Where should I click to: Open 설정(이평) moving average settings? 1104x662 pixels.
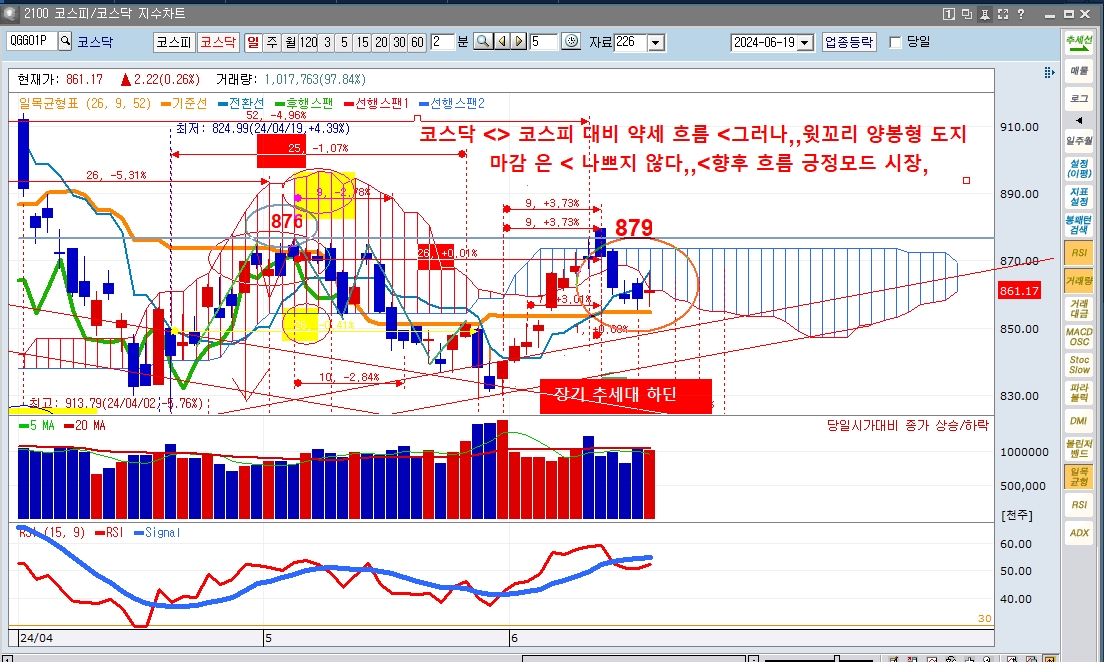pos(1079,168)
